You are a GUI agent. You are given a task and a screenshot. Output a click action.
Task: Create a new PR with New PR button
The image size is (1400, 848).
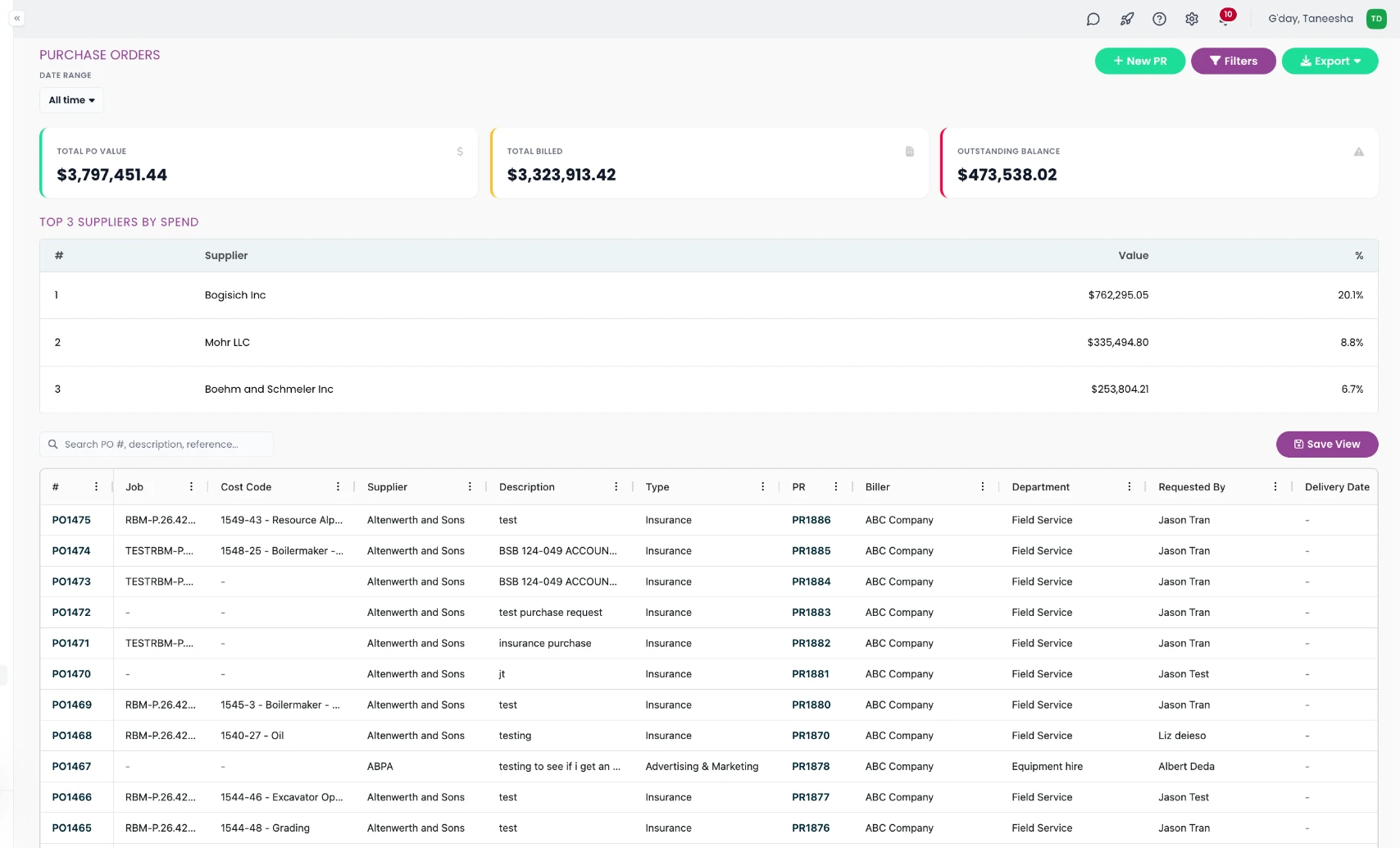pos(1139,61)
